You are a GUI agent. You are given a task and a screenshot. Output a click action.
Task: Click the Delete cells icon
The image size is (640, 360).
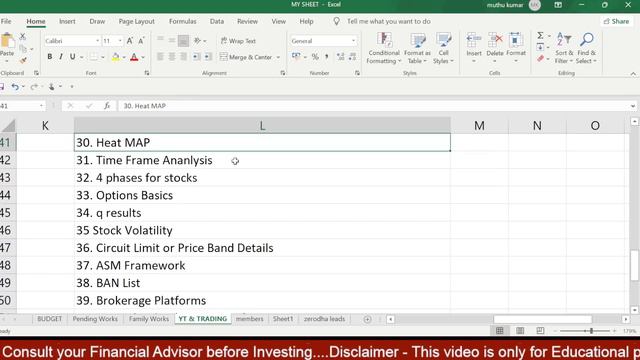click(495, 40)
